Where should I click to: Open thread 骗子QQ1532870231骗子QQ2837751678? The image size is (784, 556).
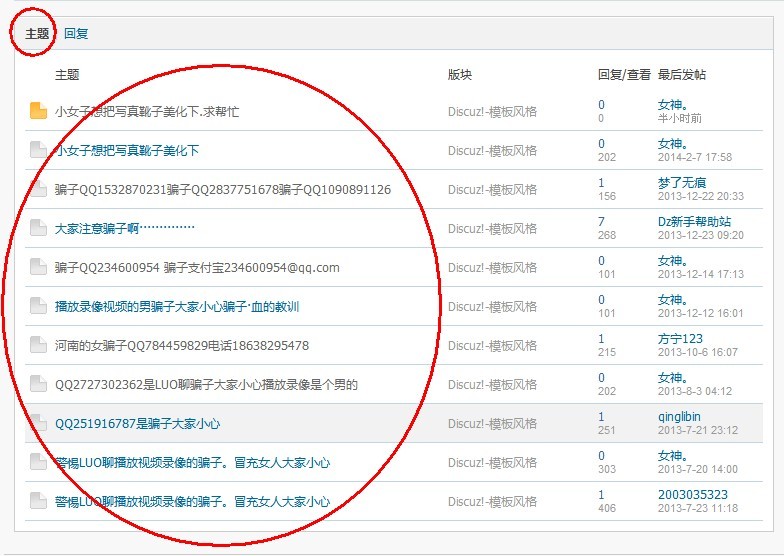[223, 190]
